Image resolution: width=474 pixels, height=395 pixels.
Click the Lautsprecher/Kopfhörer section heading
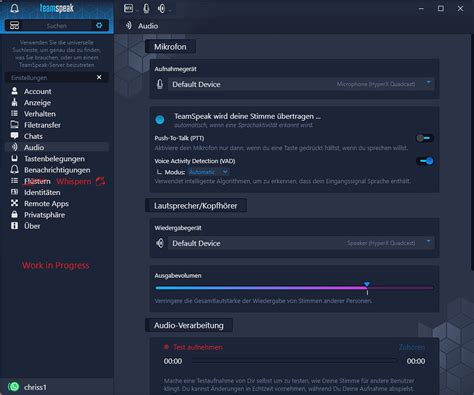coord(196,206)
